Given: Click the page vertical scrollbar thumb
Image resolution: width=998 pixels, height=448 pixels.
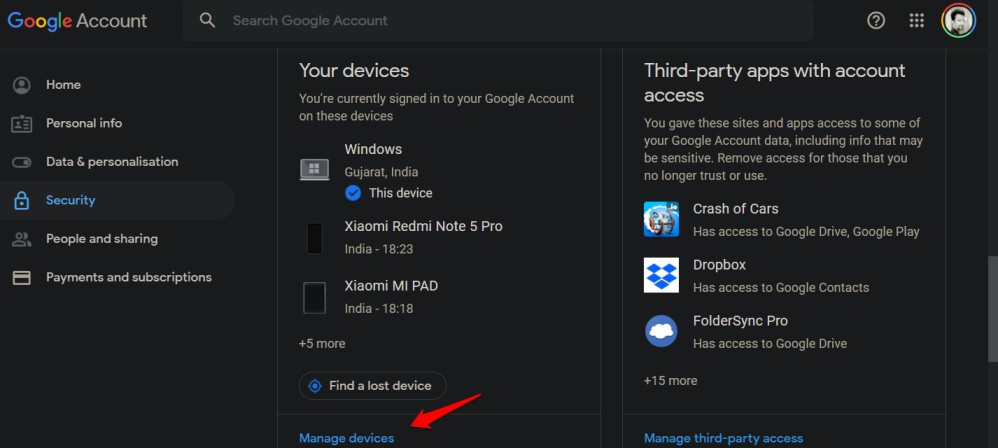Looking at the screenshot, I should point(992,309).
